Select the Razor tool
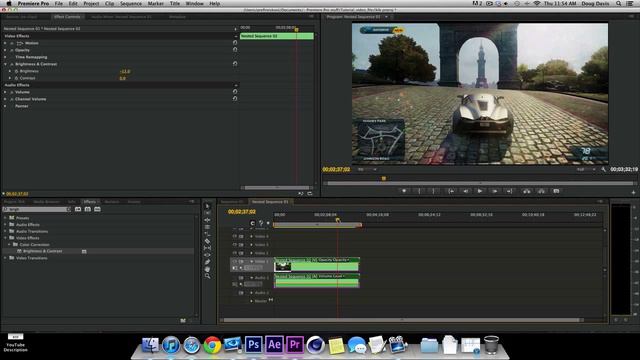The height and width of the screenshot is (360, 640). pyautogui.click(x=207, y=241)
